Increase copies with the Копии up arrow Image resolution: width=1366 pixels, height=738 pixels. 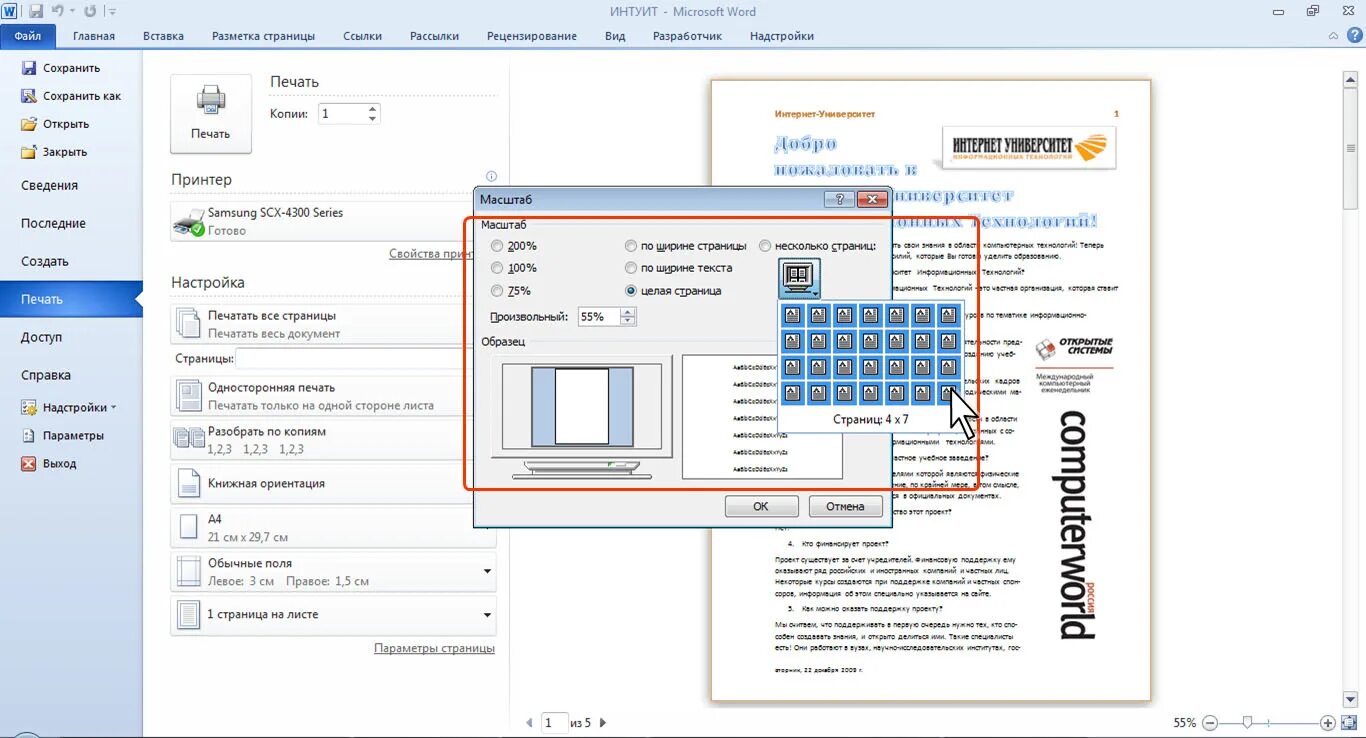tap(373, 109)
